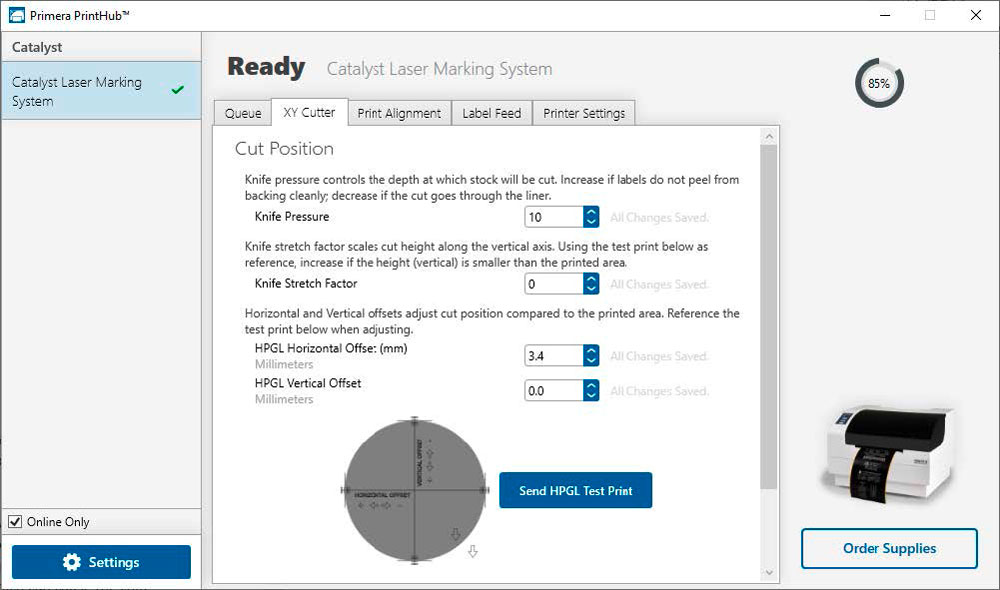1000x590 pixels.
Task: Go to the Label Feed tab
Action: (x=492, y=114)
